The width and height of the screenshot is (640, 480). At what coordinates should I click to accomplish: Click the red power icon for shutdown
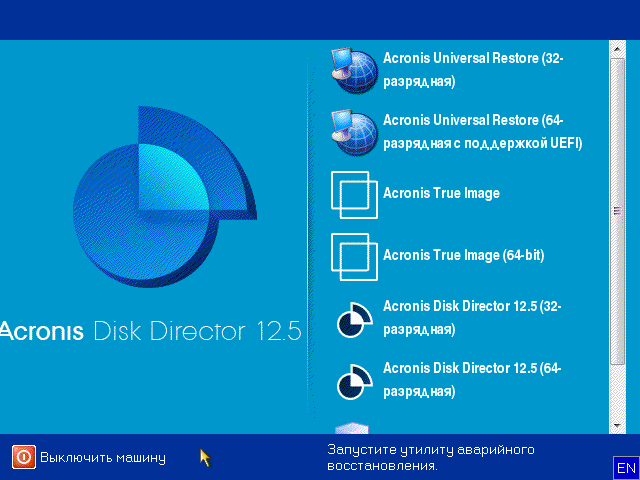[24, 457]
